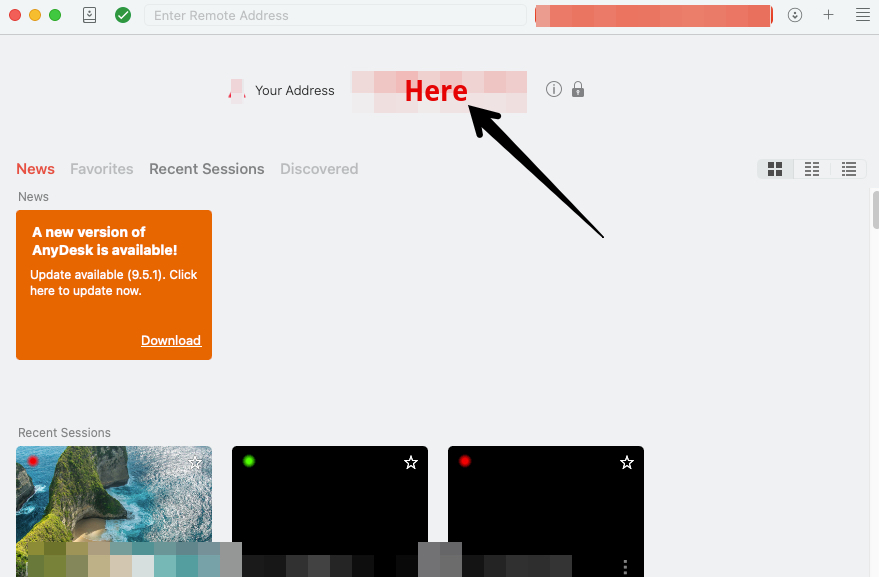Click the lock icon beside the address field

(x=577, y=89)
